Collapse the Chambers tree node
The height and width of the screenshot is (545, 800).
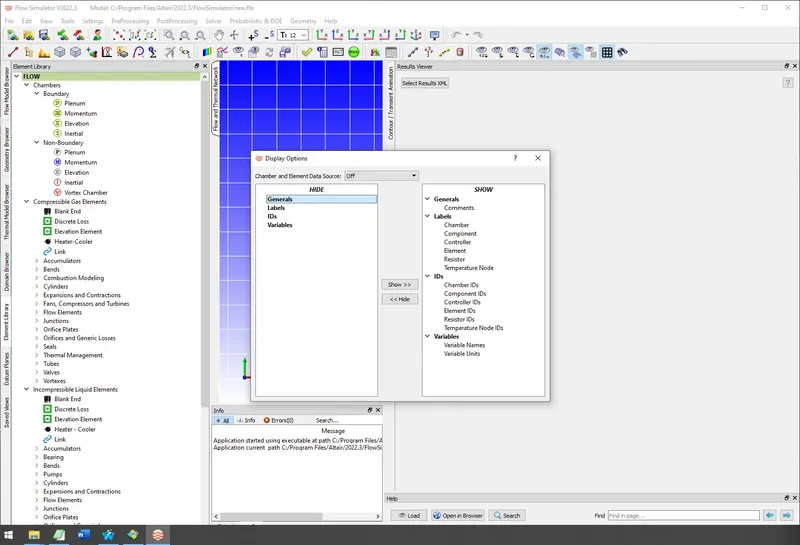[27, 85]
